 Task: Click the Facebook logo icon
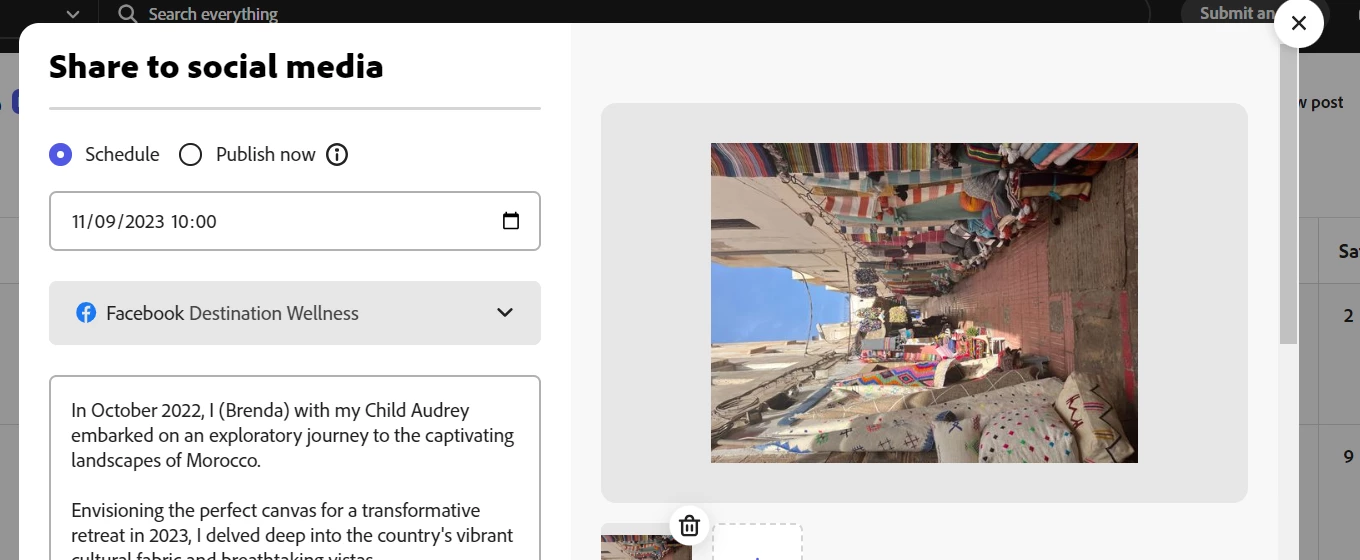click(87, 313)
